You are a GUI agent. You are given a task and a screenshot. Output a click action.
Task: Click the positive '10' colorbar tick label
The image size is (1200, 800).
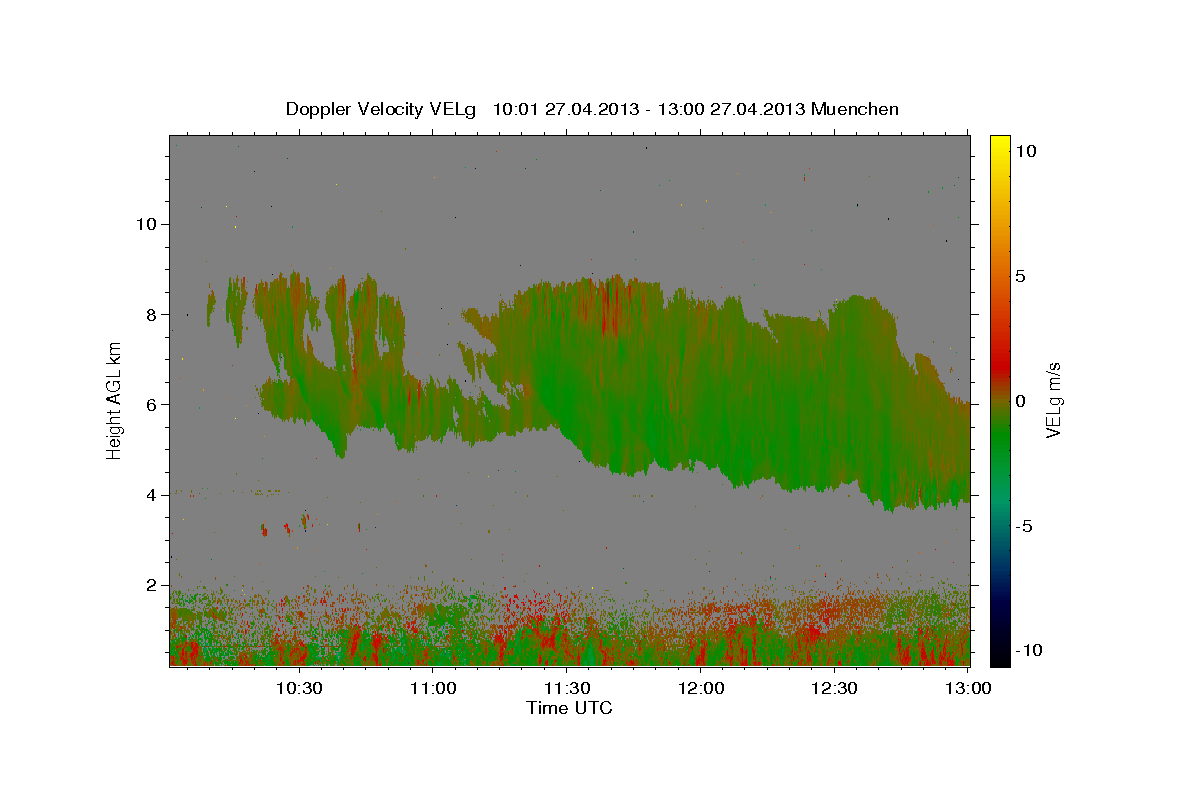pos(1025,151)
